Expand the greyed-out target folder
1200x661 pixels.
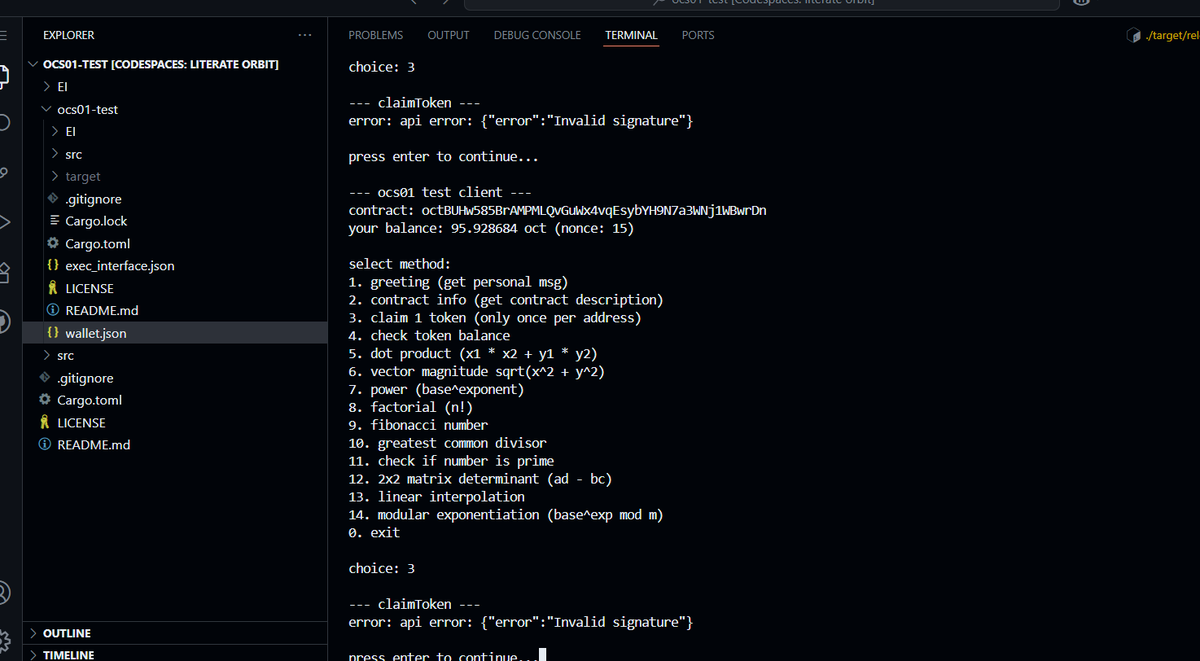pos(54,177)
